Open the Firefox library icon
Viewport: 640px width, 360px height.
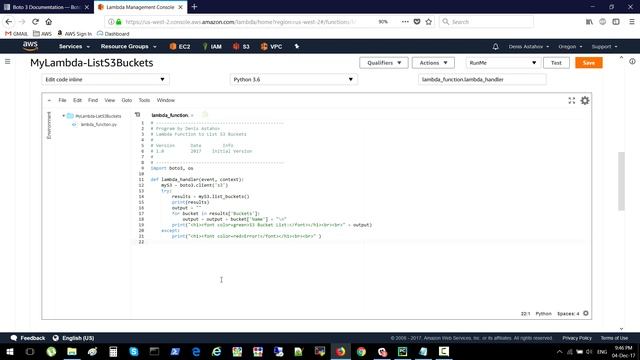(x=589, y=22)
